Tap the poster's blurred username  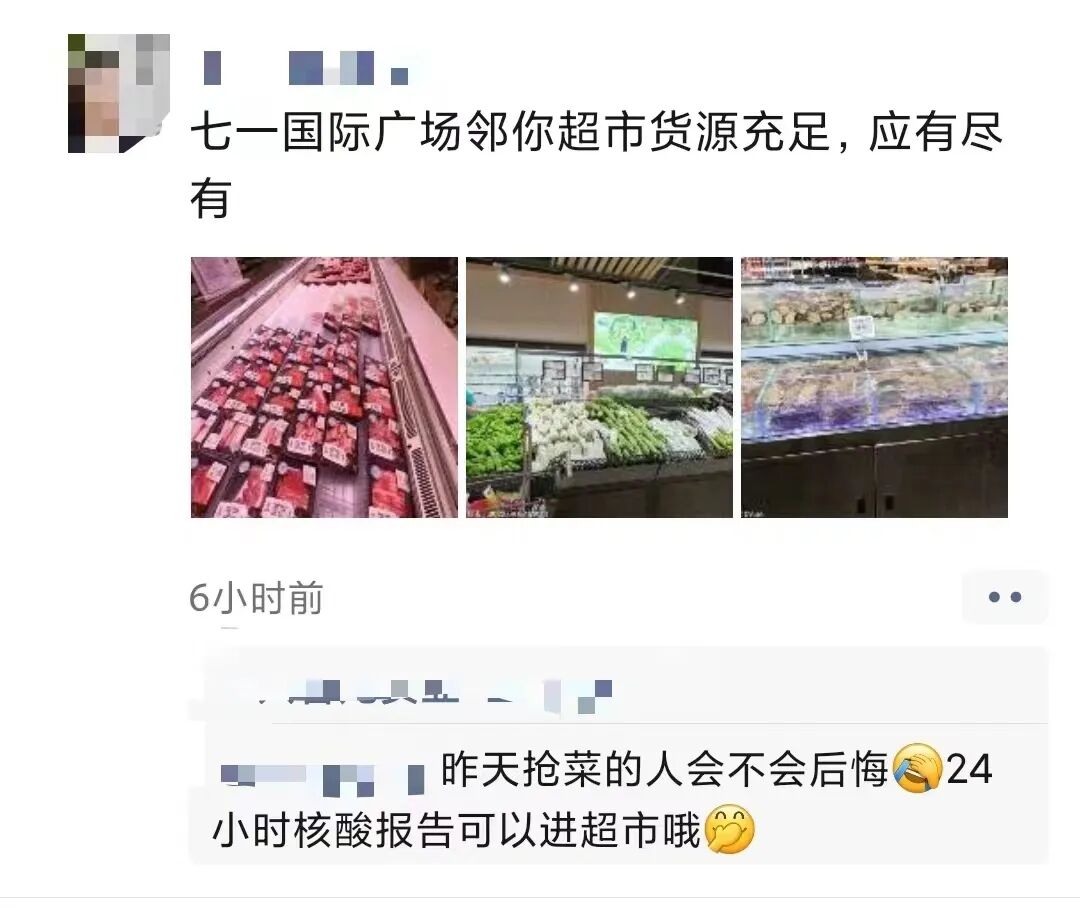[x=307, y=68]
